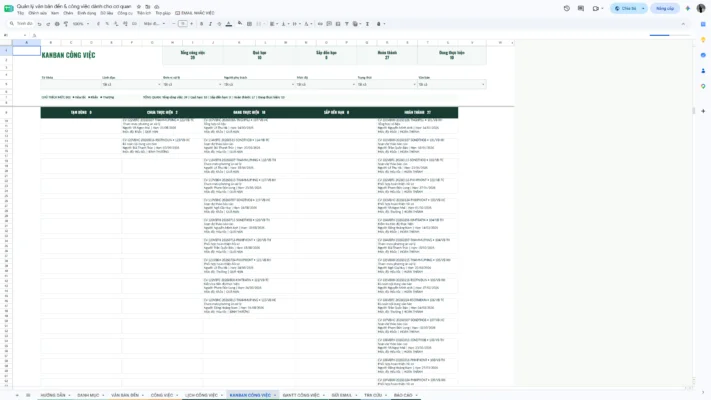
Task: Open Google Keep in the side panel
Action: 703,40
